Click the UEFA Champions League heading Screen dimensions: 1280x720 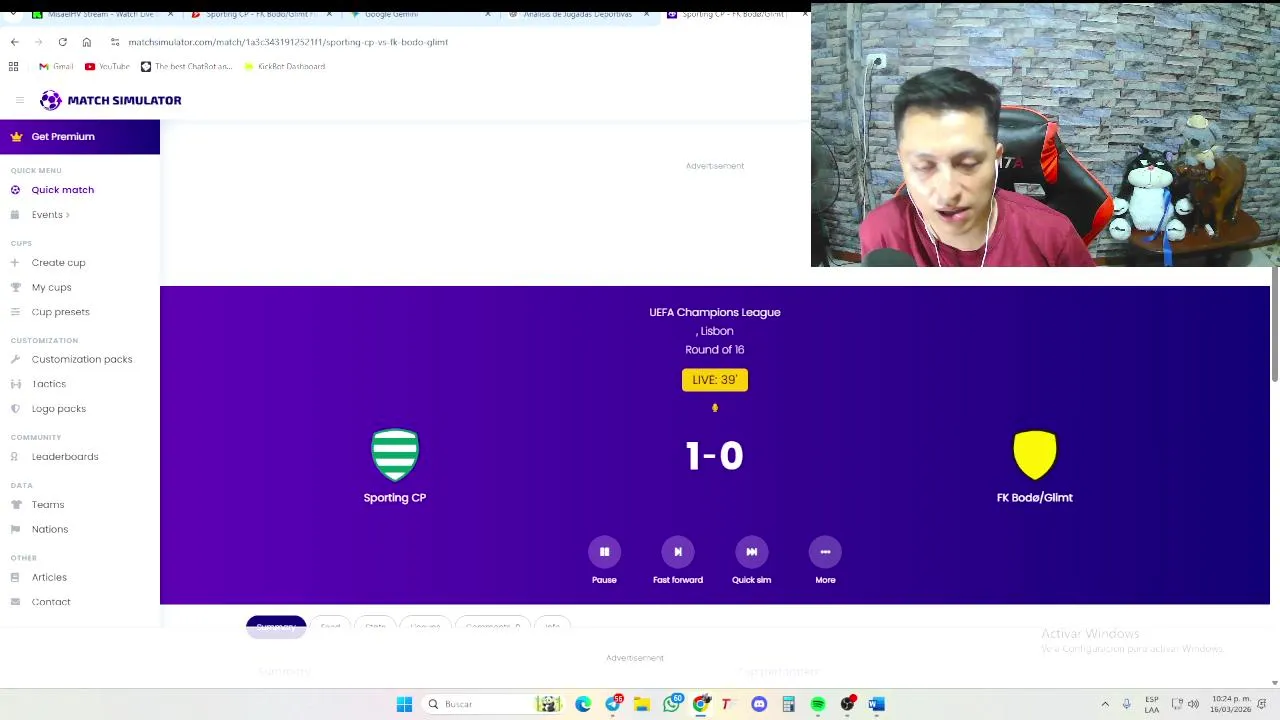pos(714,313)
